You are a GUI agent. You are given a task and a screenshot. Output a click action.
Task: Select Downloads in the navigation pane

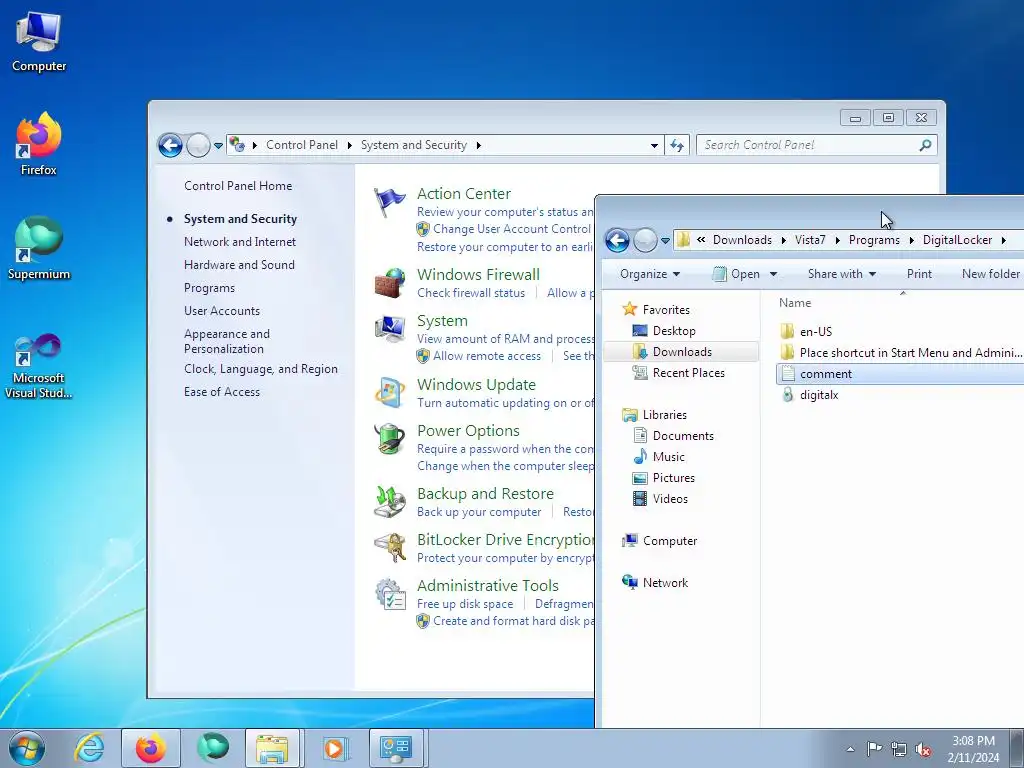(682, 352)
